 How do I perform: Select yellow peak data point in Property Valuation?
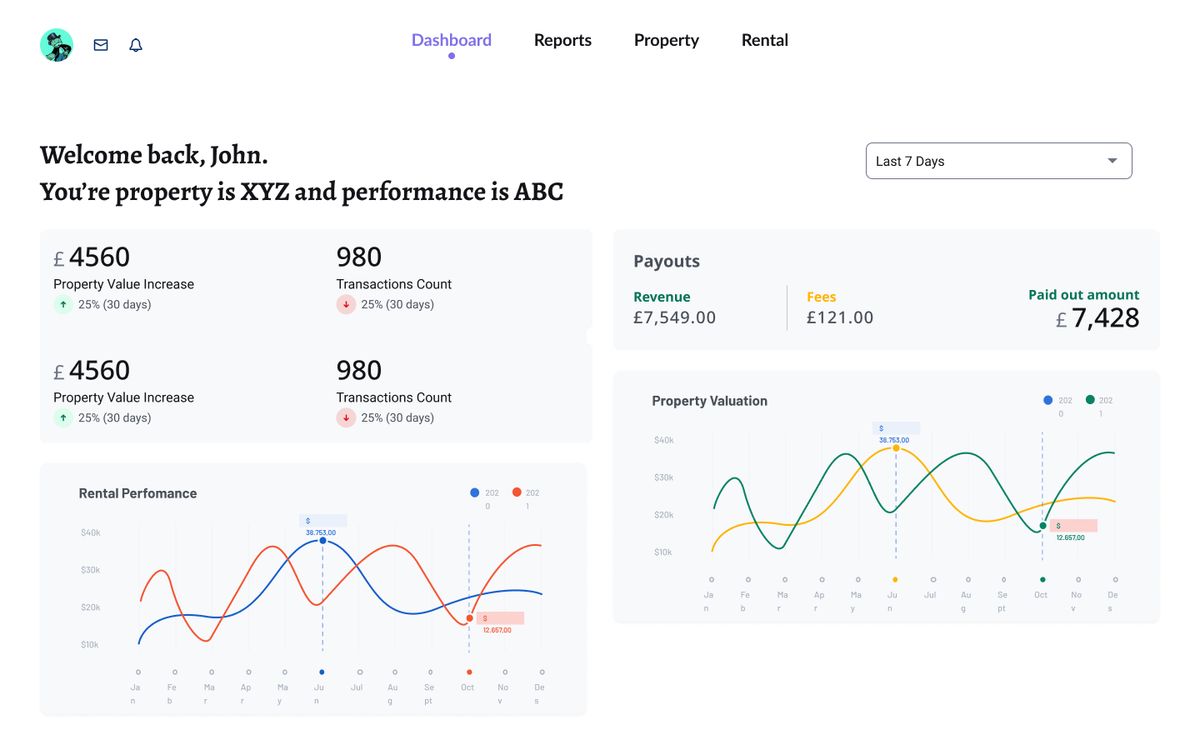pos(895,448)
